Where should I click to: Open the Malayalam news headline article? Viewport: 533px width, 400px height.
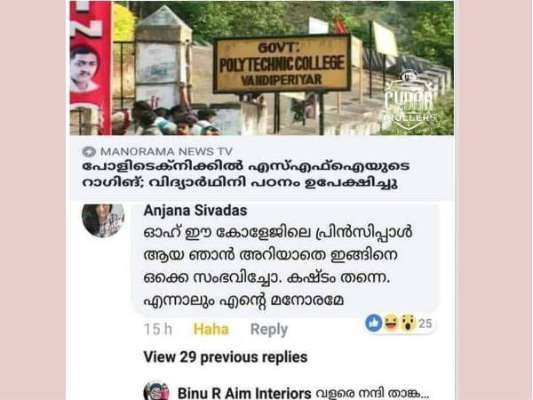[245, 174]
